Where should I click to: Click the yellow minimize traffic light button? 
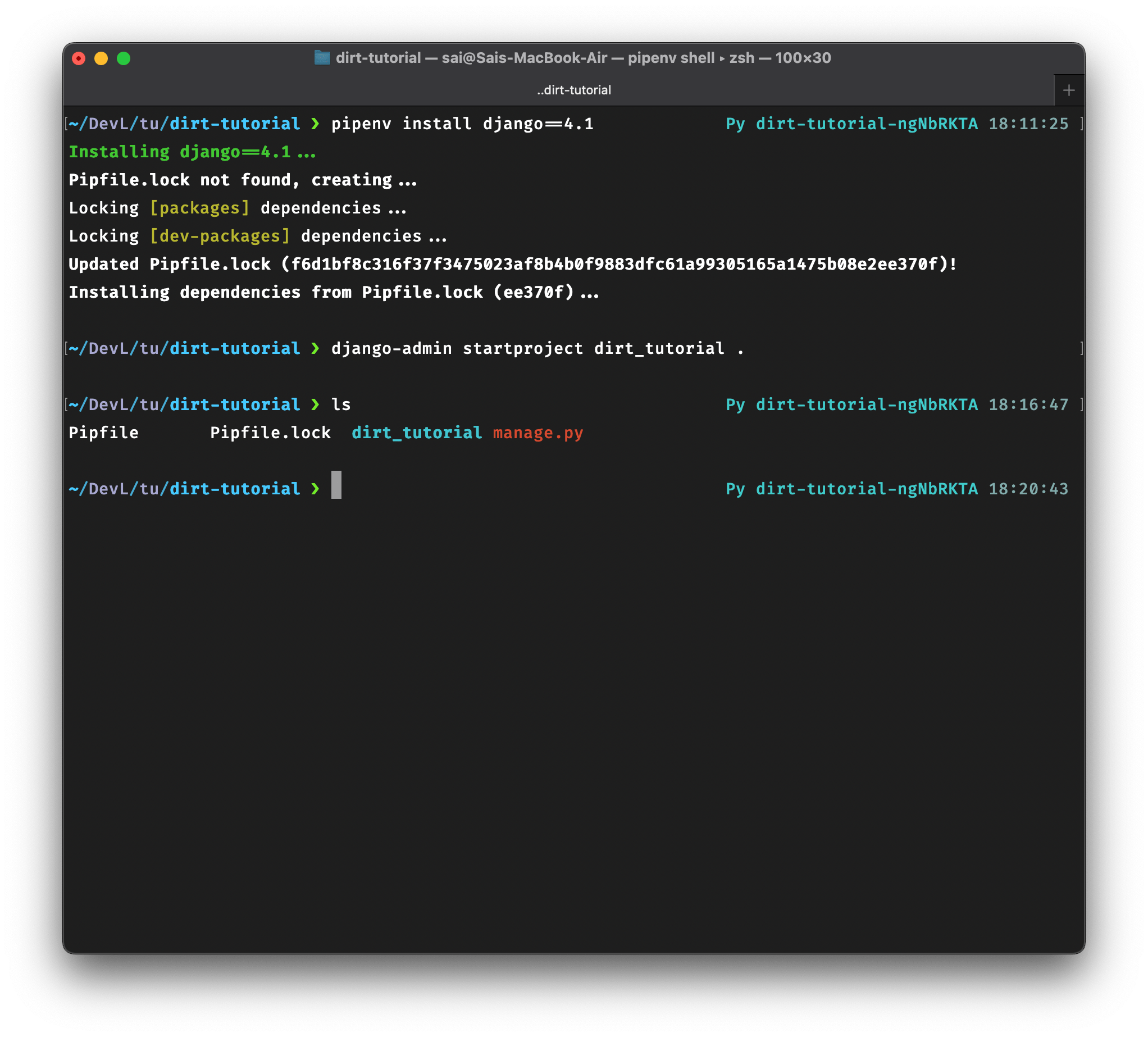tap(101, 57)
